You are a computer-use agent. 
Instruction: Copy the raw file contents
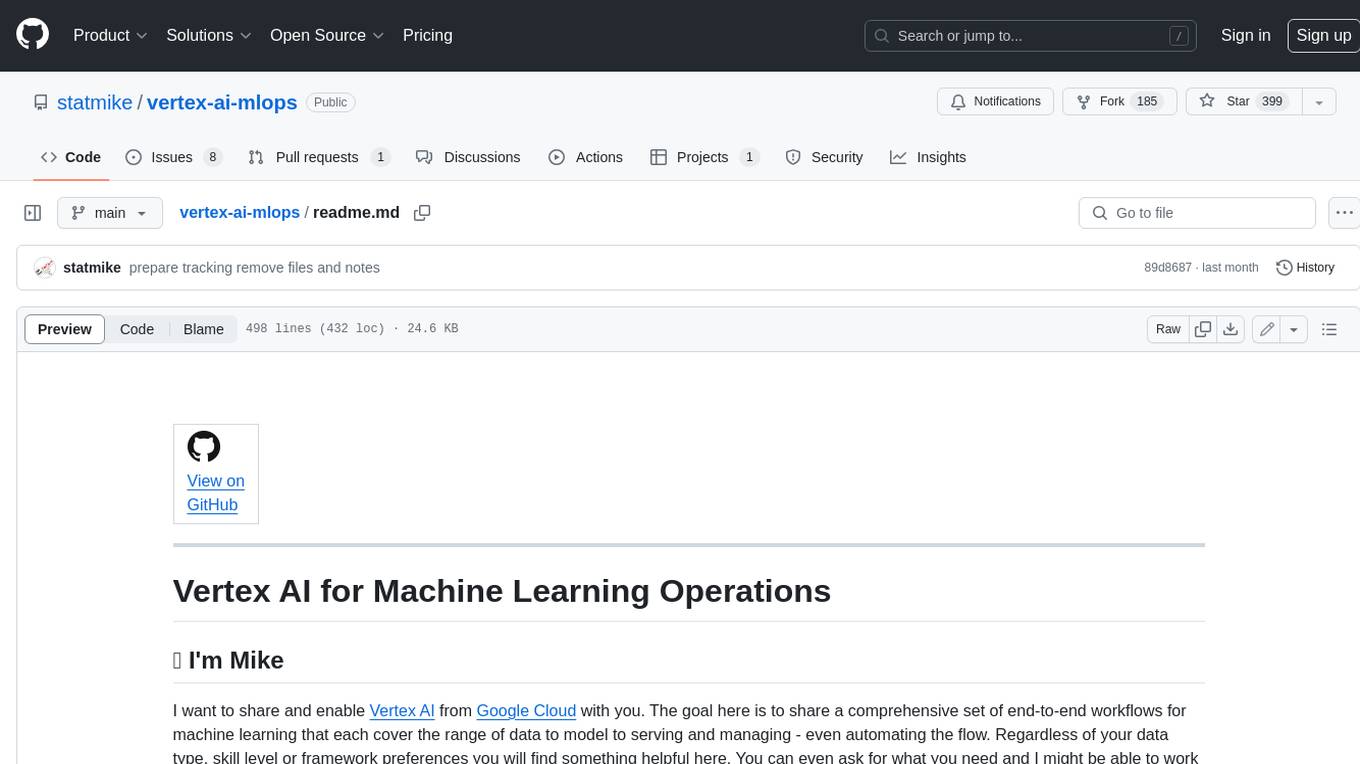pos(1203,329)
